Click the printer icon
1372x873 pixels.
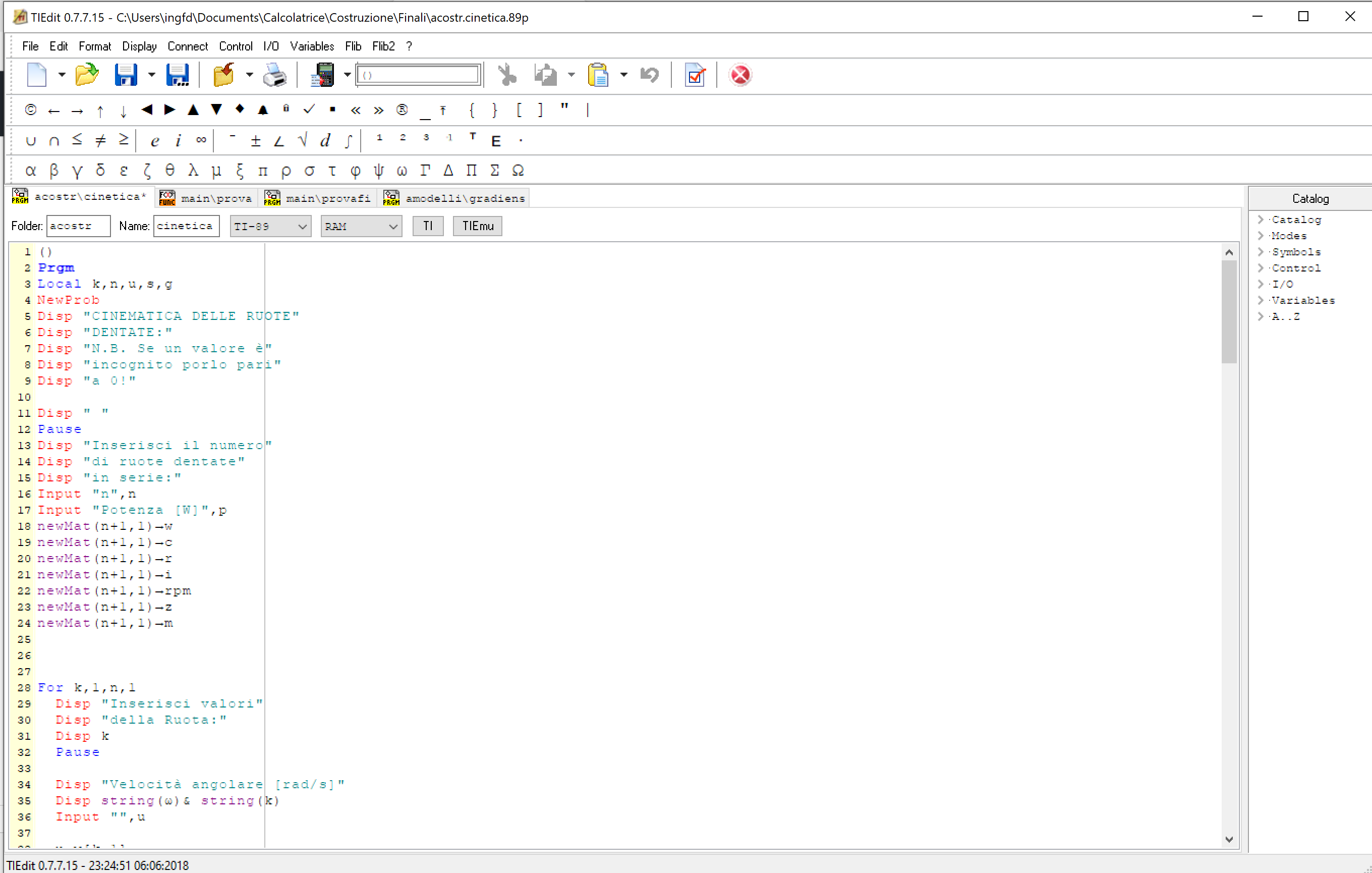274,75
